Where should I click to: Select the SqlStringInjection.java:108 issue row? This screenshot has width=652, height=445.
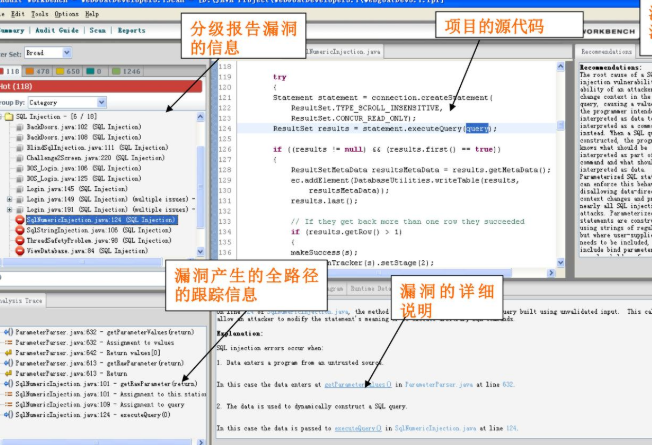tap(99, 230)
